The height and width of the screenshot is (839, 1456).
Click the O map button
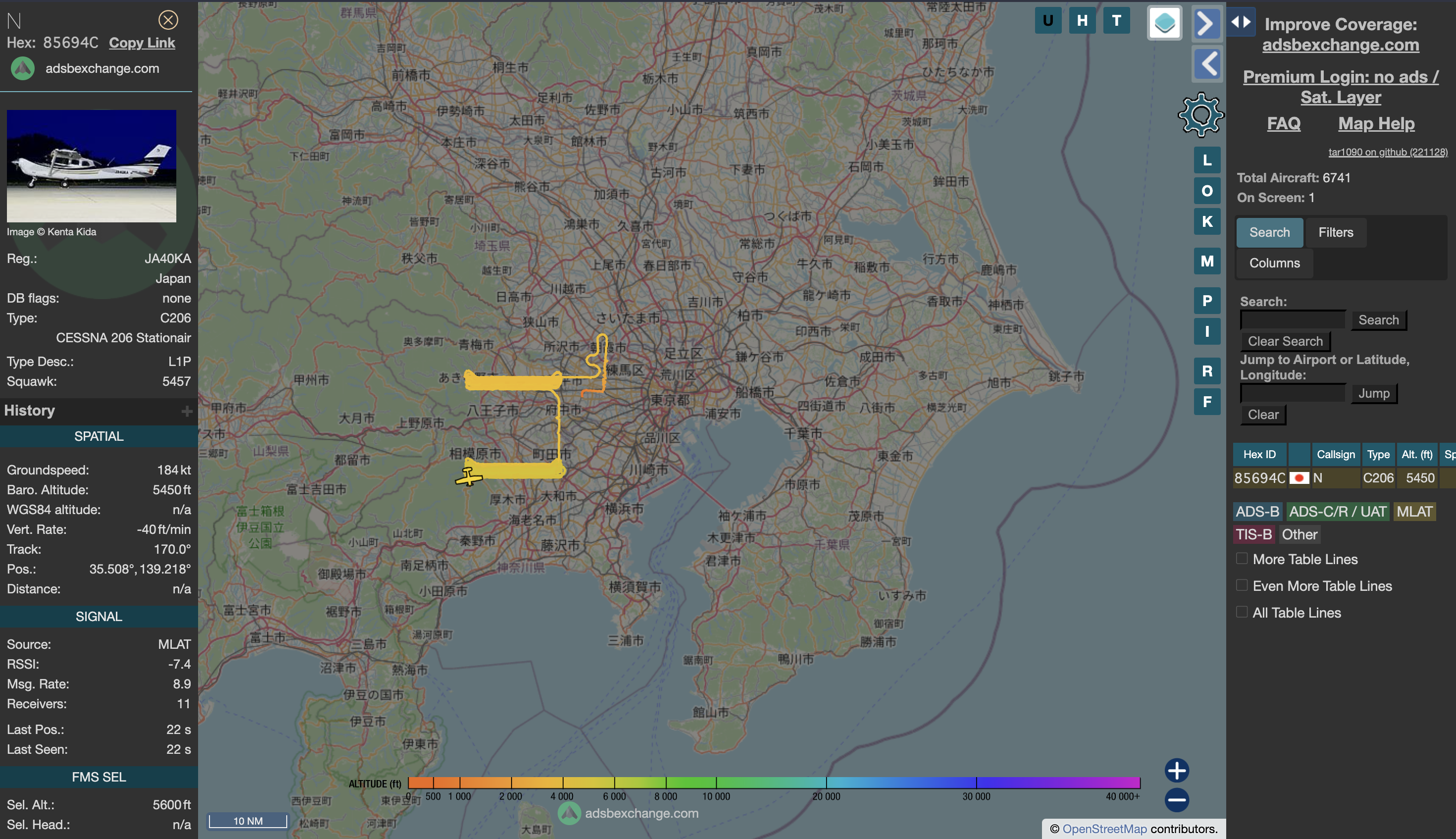[x=1206, y=191]
